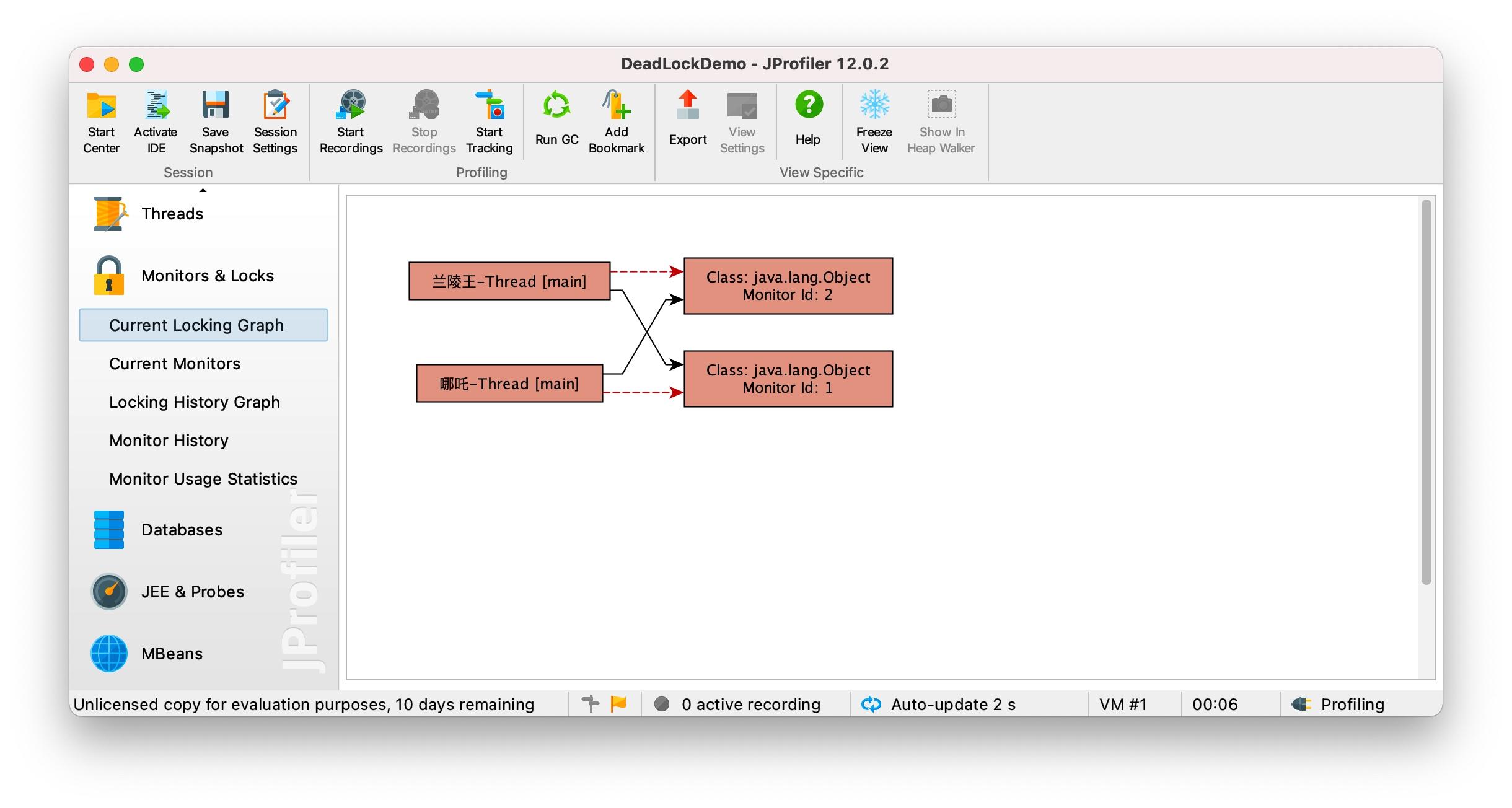Open JEE & Probes gauge section
The image size is (1512, 808).
click(168, 592)
